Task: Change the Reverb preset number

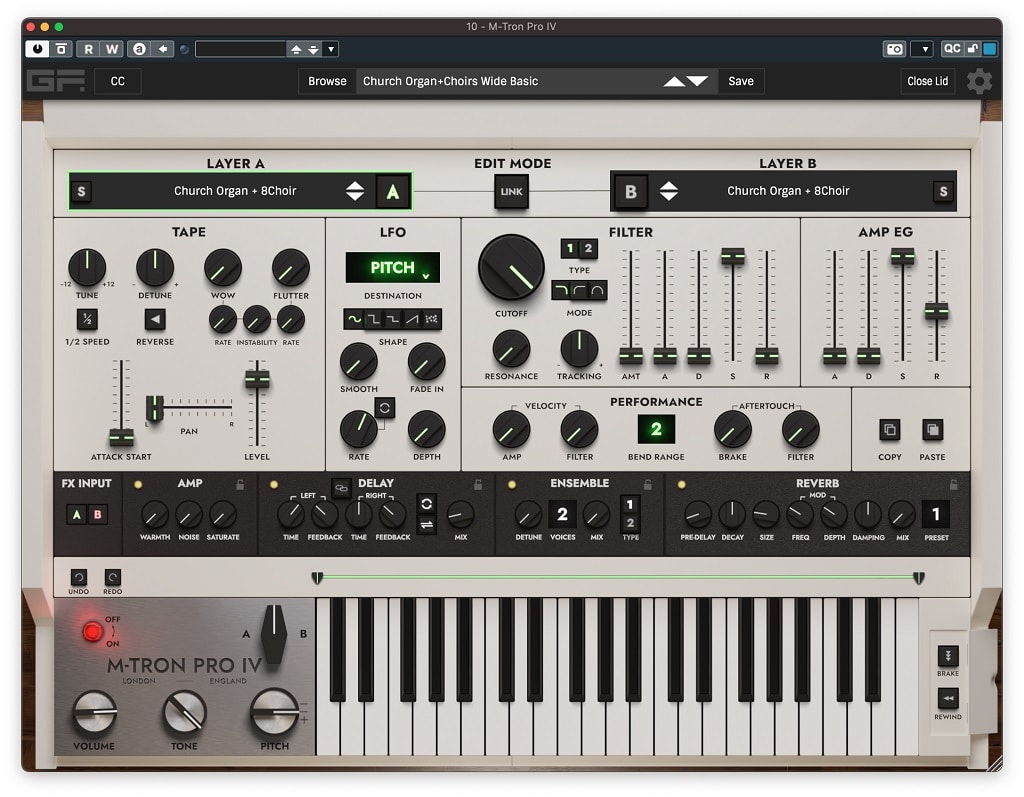Action: [x=936, y=515]
